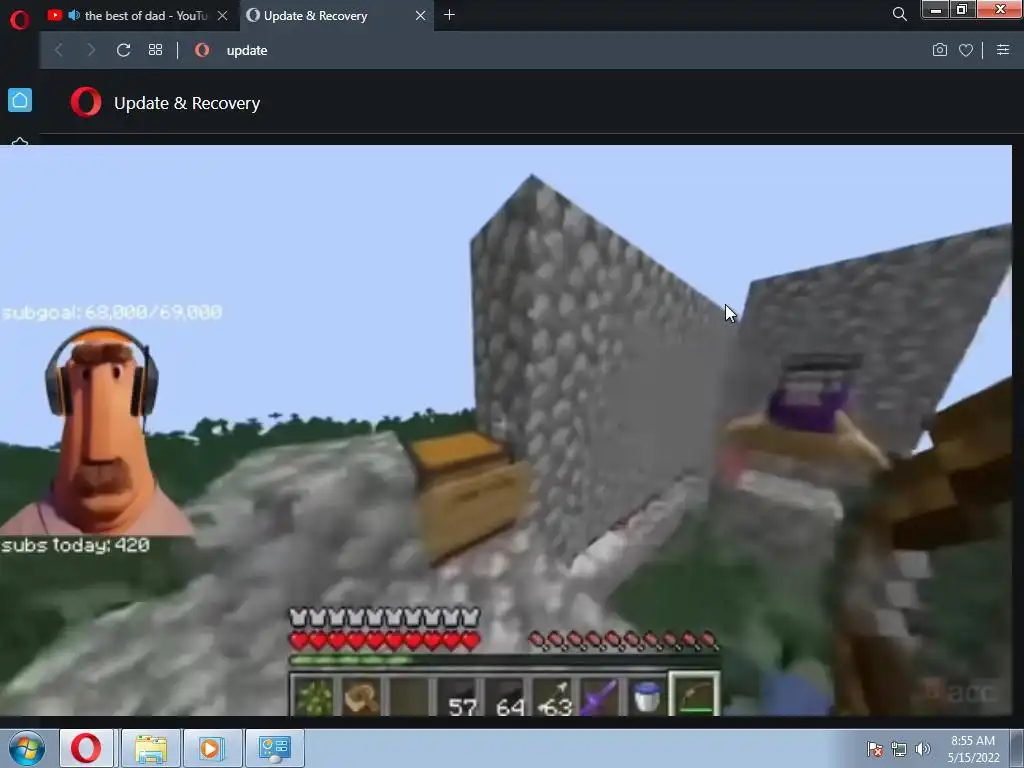The height and width of the screenshot is (768, 1024).
Task: Mute the audio icon on YouTube tab
Action: coord(74,15)
